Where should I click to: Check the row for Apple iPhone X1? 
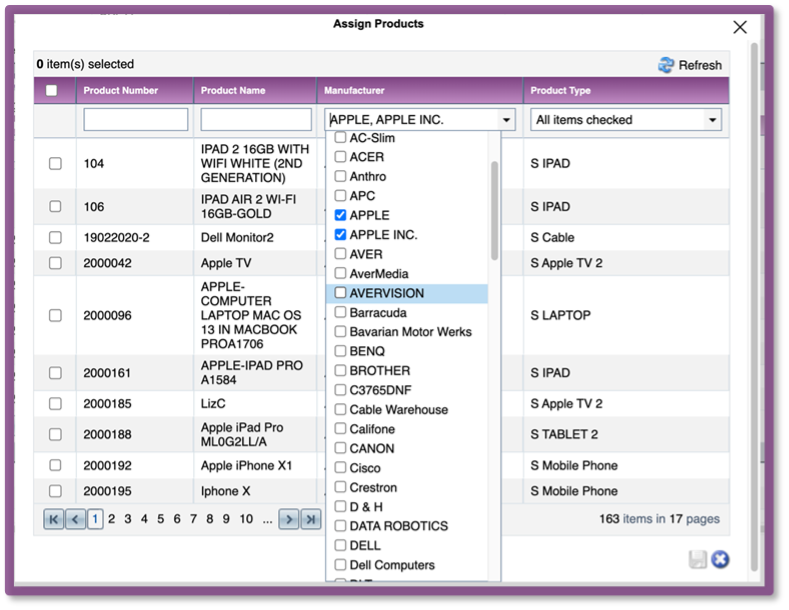(55, 465)
